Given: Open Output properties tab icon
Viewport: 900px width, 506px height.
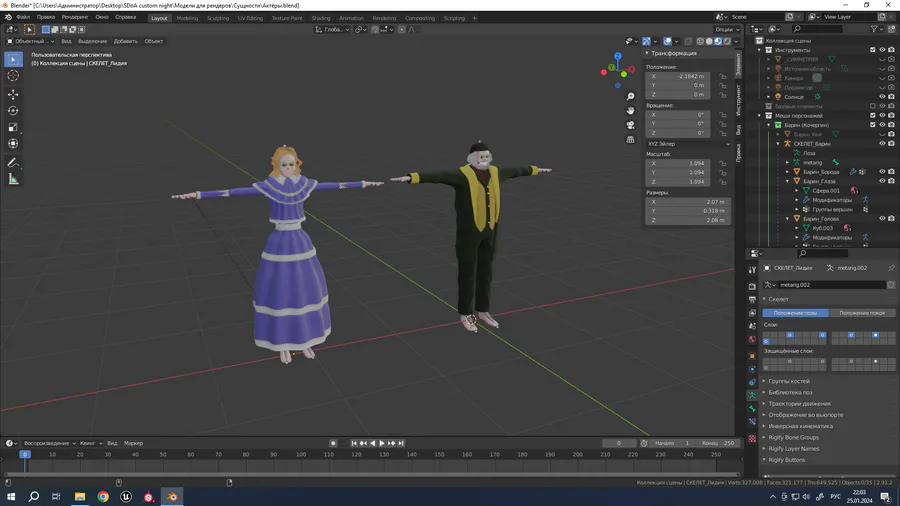Looking at the screenshot, I should [752, 299].
